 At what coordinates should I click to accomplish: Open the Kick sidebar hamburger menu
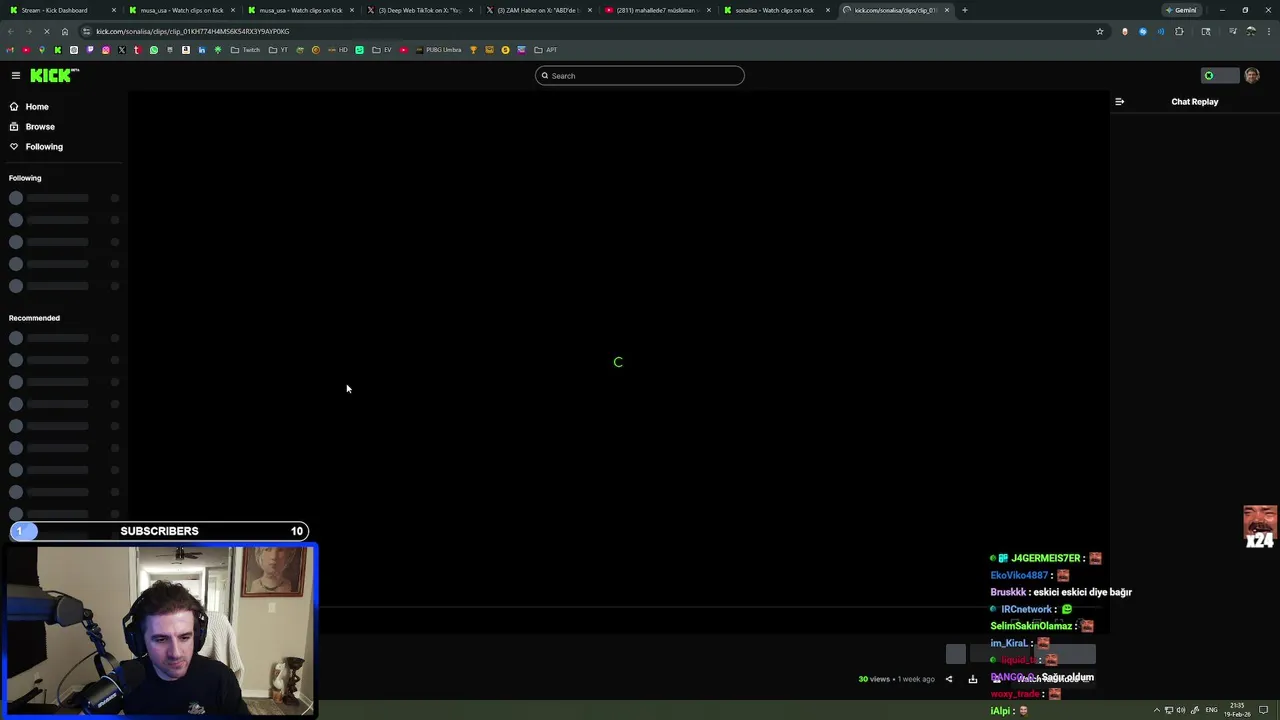(16, 75)
